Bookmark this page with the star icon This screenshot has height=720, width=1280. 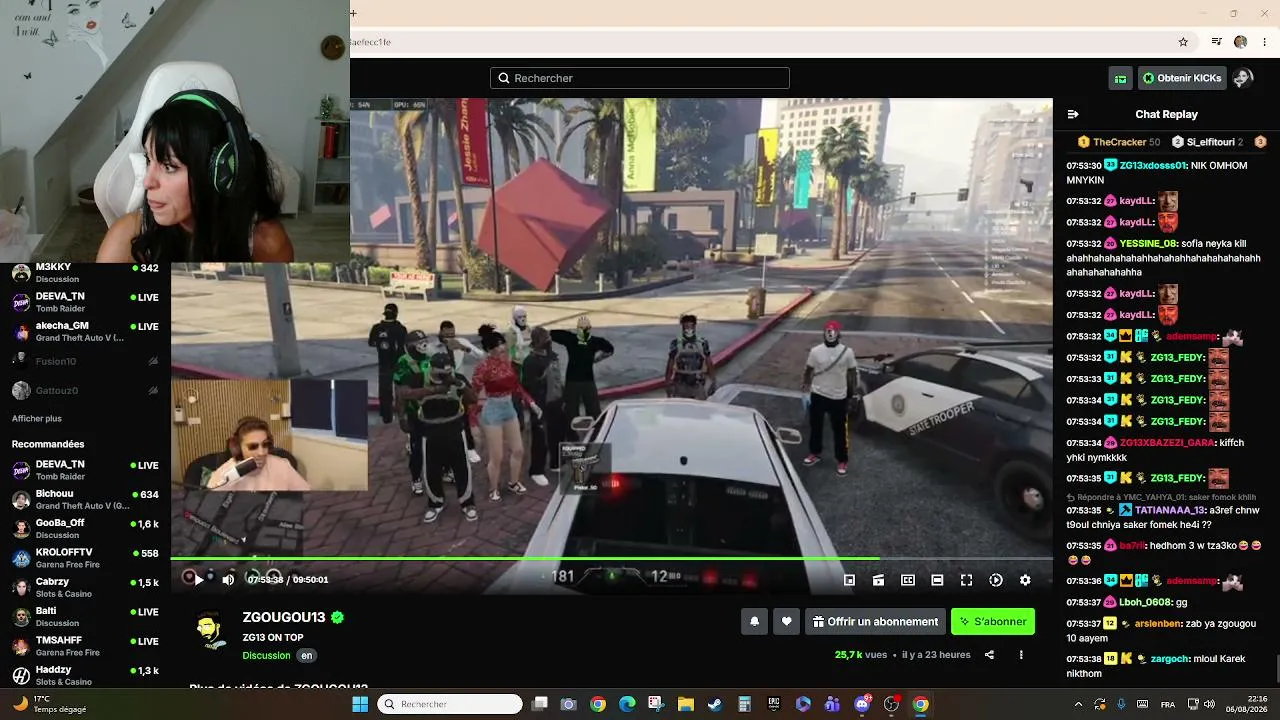click(1183, 42)
